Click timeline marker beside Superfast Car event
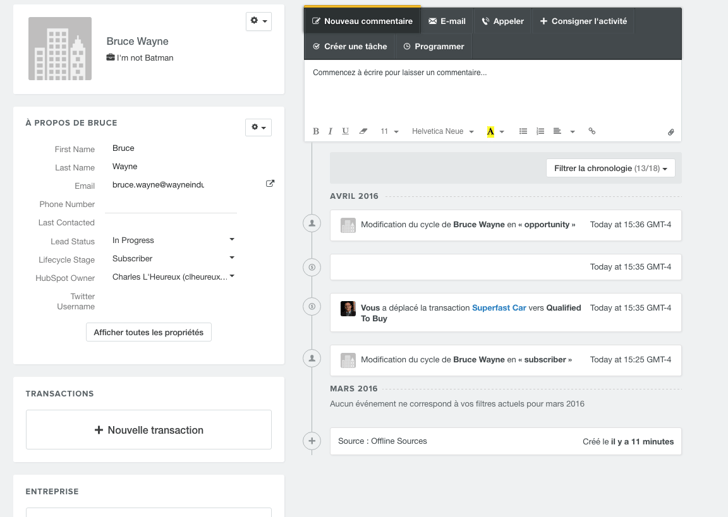 pos(312,306)
